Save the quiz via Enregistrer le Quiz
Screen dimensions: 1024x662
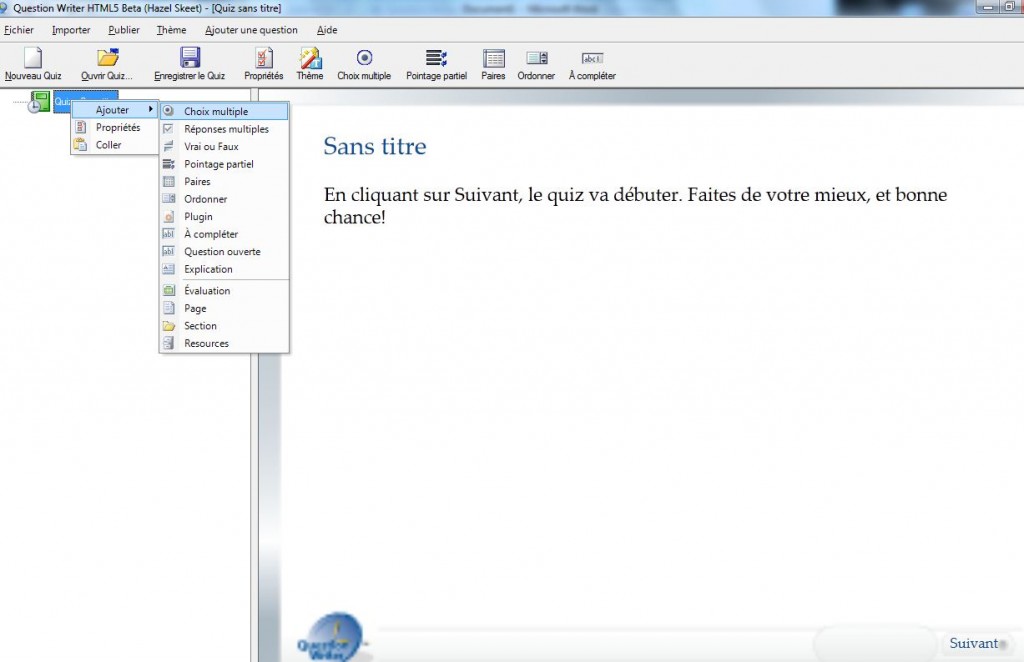point(190,62)
